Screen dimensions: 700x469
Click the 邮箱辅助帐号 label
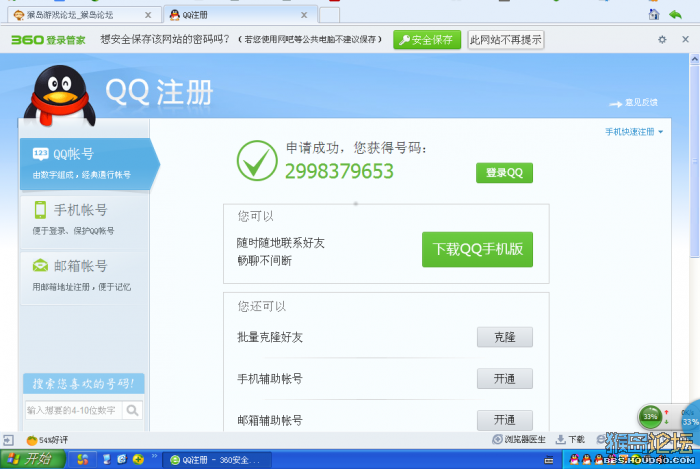click(x=270, y=420)
